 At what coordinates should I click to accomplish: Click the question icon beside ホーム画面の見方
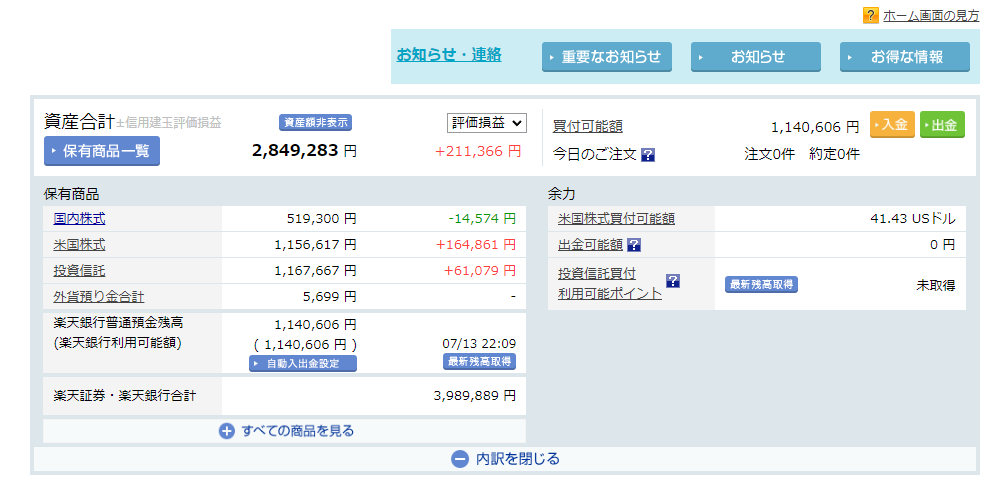point(870,15)
